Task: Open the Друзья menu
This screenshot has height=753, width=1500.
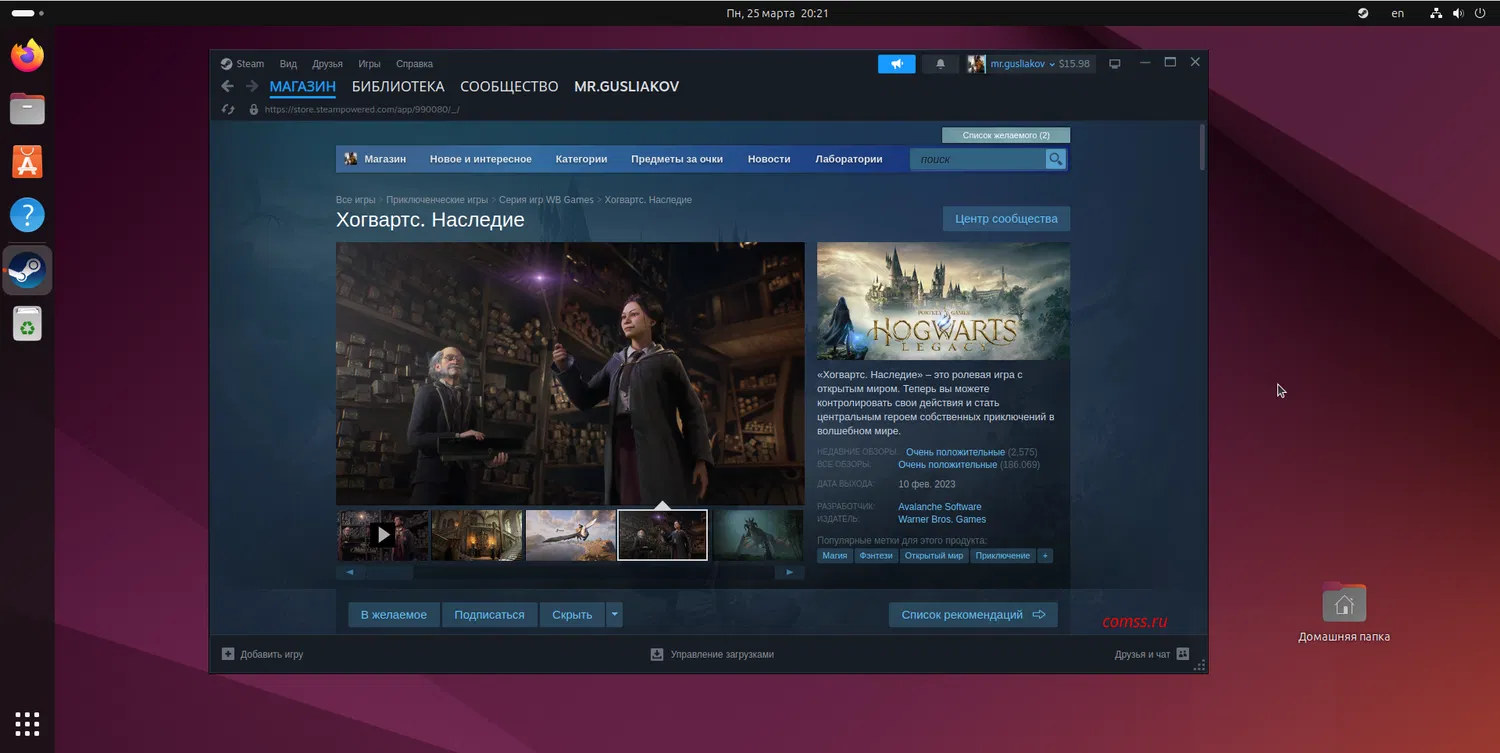Action: click(x=327, y=64)
